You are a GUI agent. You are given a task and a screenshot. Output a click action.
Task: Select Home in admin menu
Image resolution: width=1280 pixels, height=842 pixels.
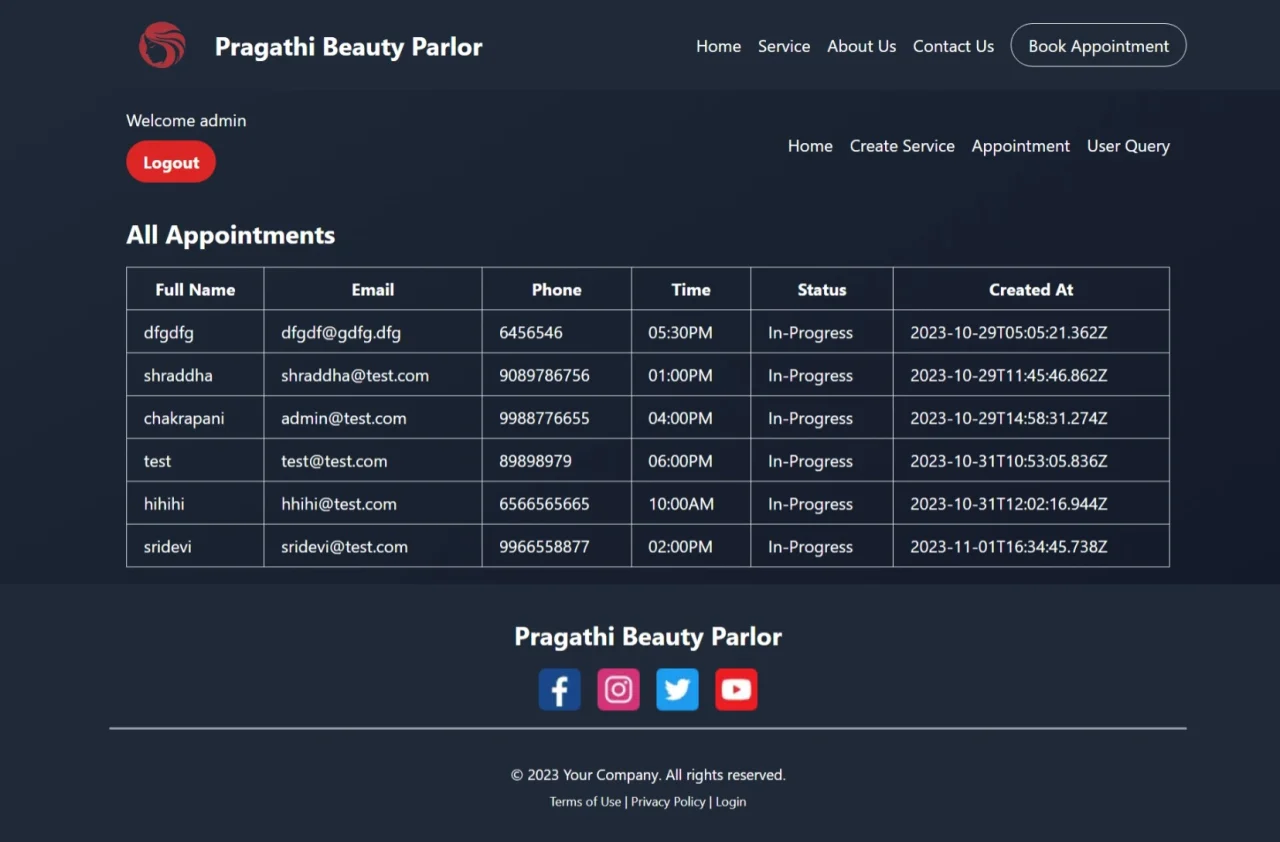coord(810,146)
